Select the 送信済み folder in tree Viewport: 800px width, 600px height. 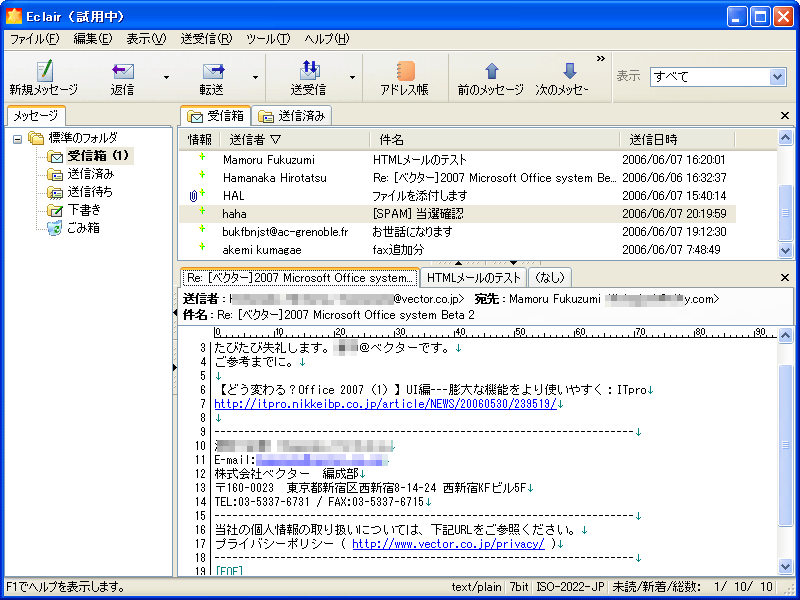click(81, 174)
